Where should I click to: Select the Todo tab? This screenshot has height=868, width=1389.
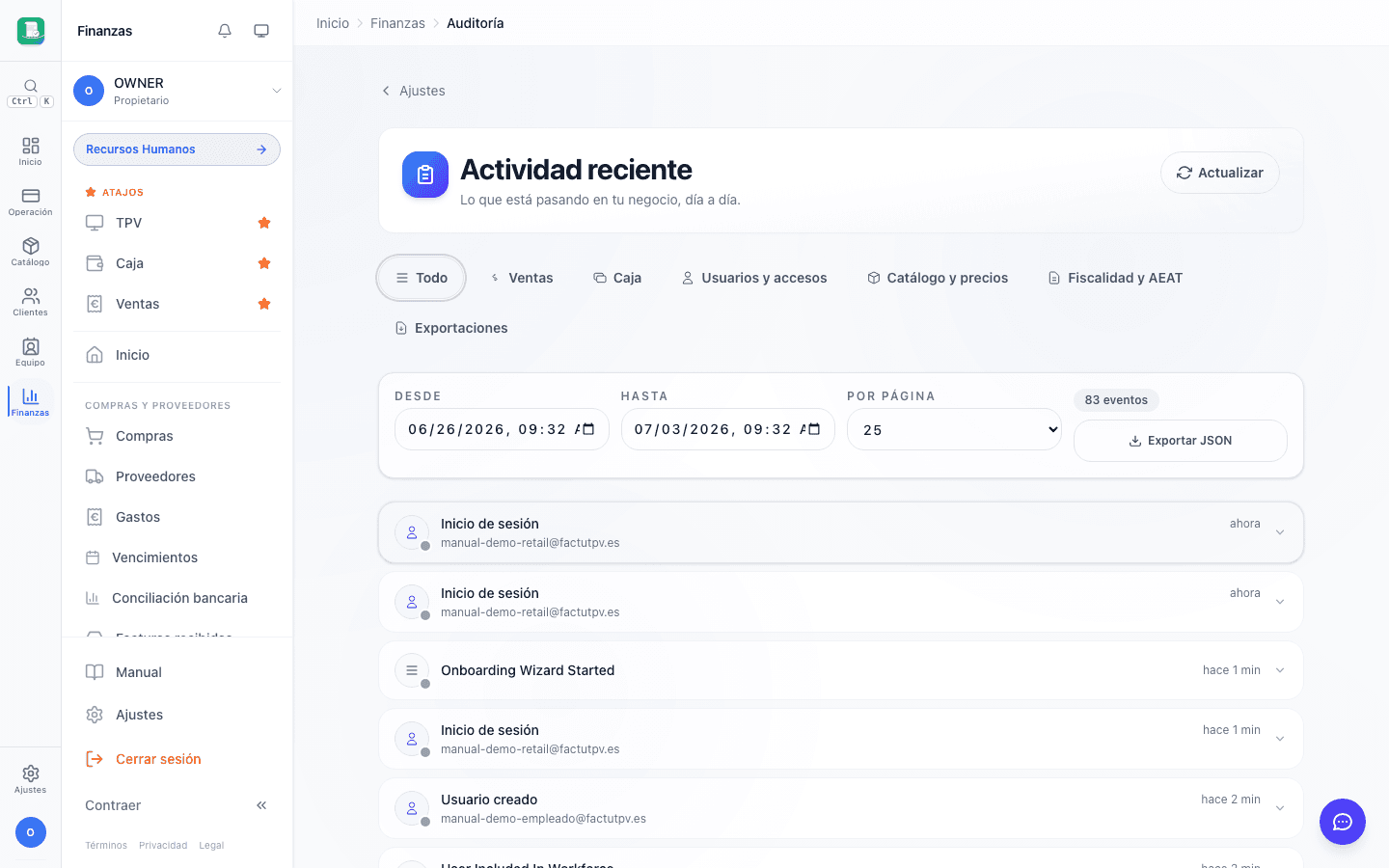(422, 278)
